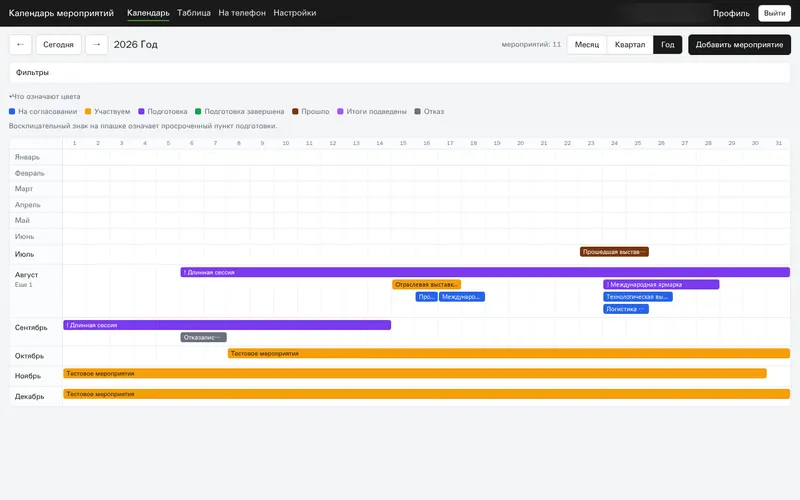Screen dimensions: 800x500
Task: Open the Тестовое мероприятия bar in October
Action: click(x=509, y=353)
